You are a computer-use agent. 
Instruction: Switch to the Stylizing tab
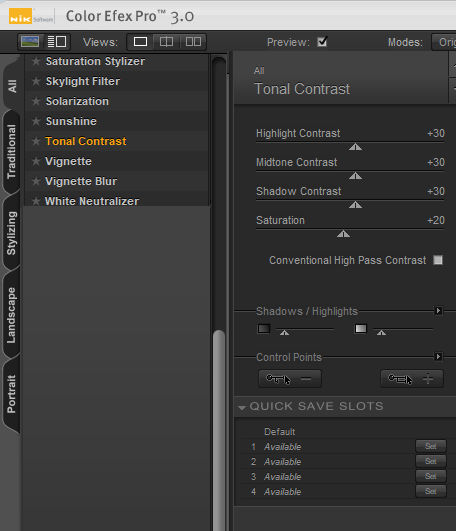click(11, 233)
